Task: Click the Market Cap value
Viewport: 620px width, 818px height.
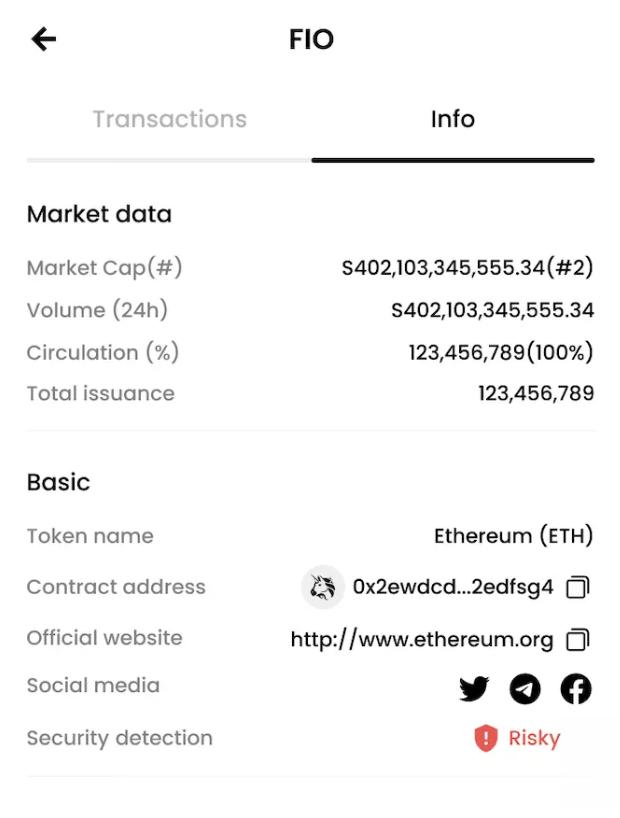Action: coord(467,268)
